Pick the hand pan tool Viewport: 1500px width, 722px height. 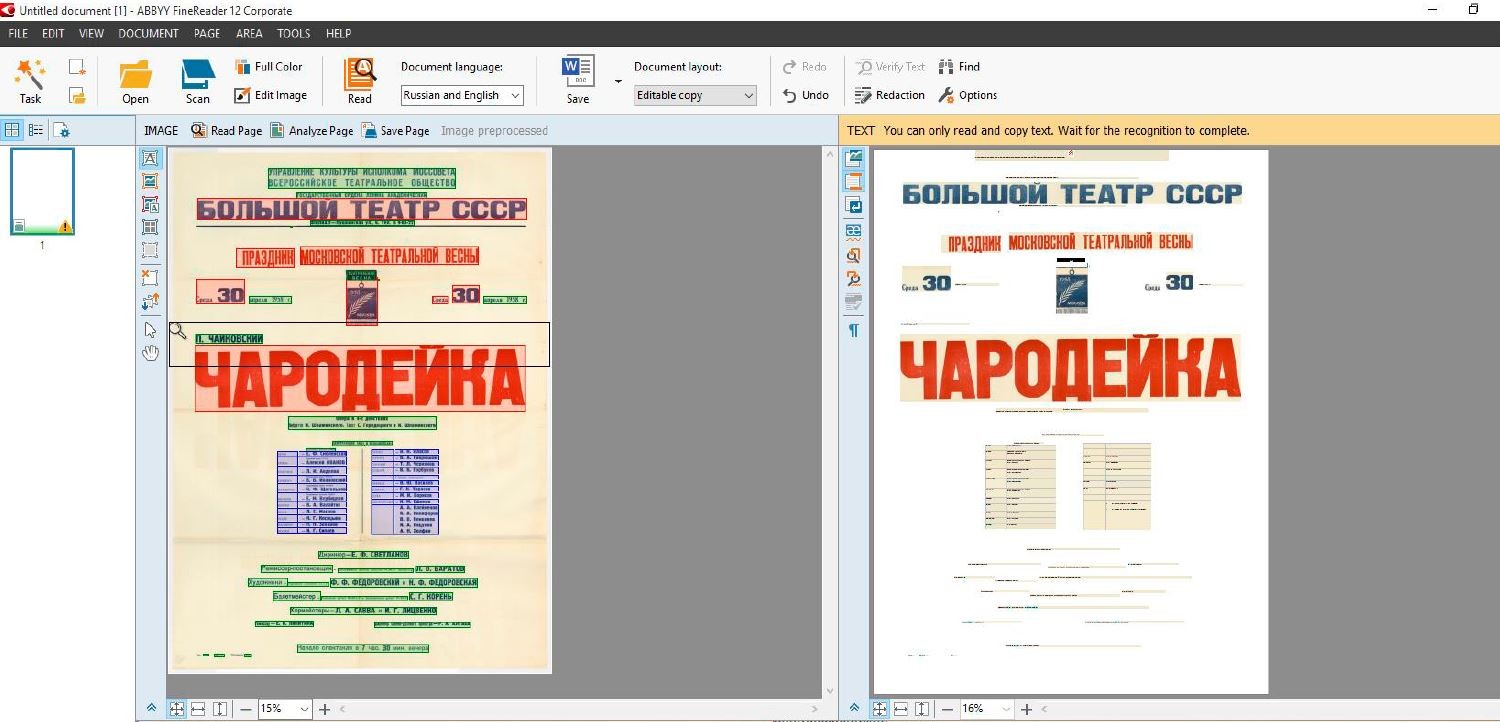[x=150, y=353]
